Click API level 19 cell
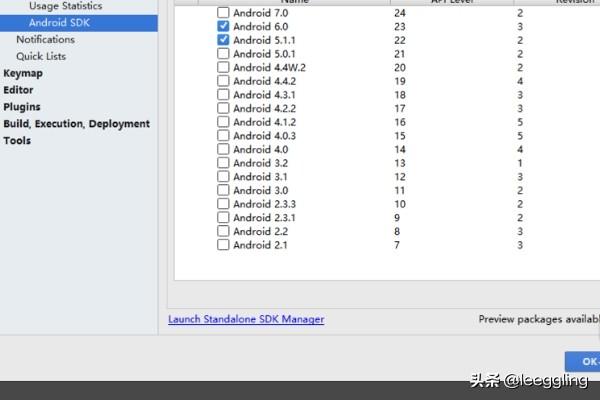This screenshot has width=600, height=400. [400, 81]
